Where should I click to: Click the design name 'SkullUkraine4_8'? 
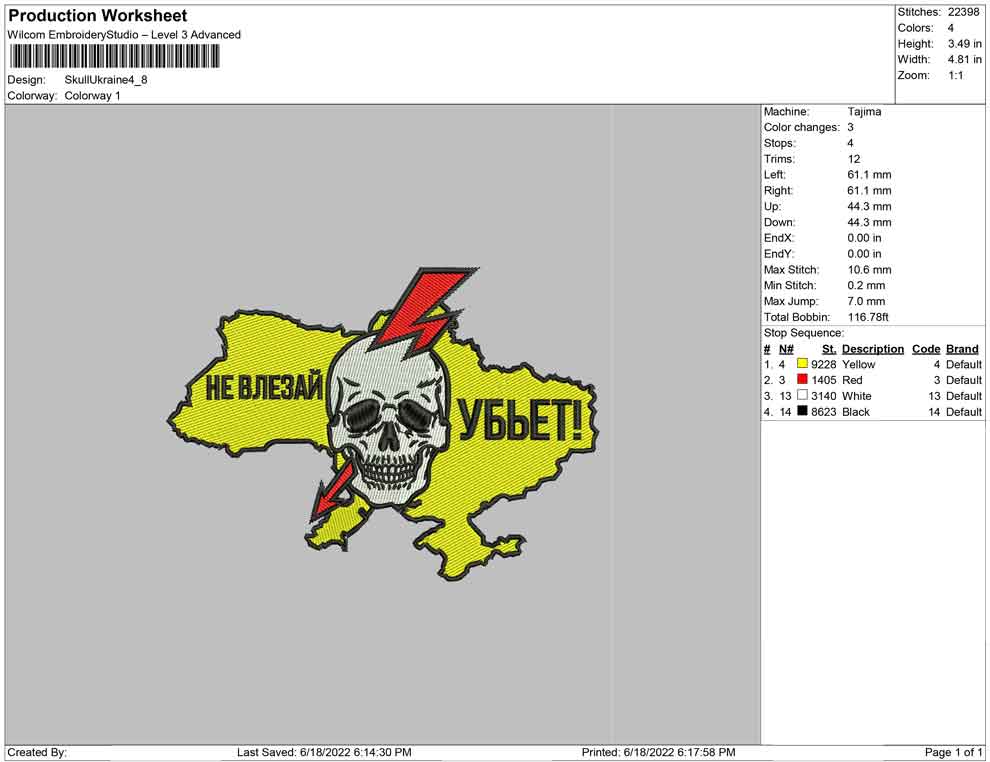tap(105, 80)
